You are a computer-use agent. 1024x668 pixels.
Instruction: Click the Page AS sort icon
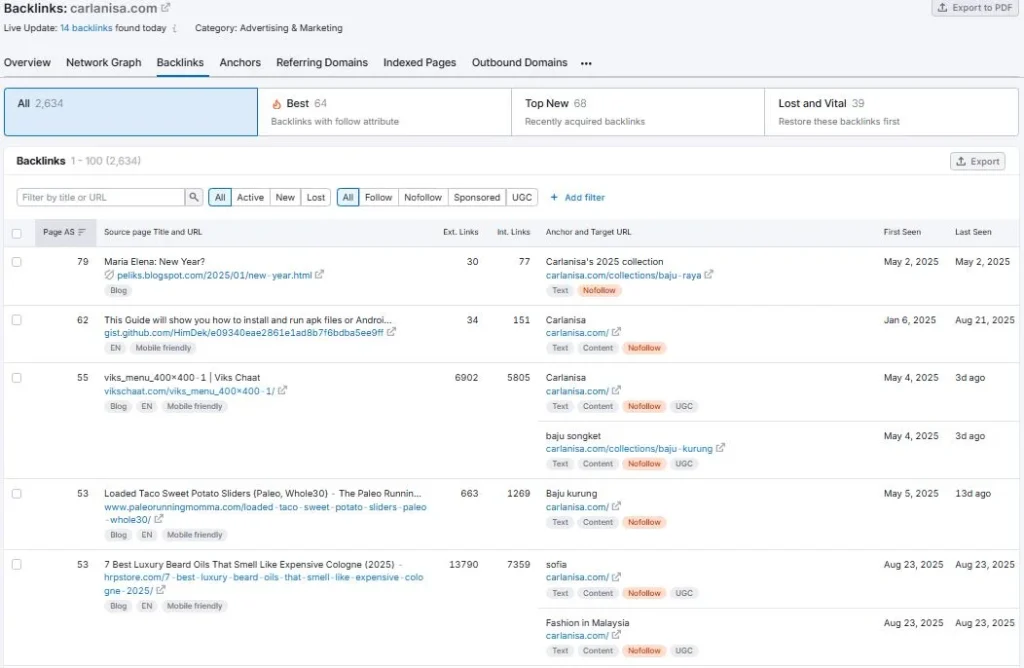[x=82, y=232]
